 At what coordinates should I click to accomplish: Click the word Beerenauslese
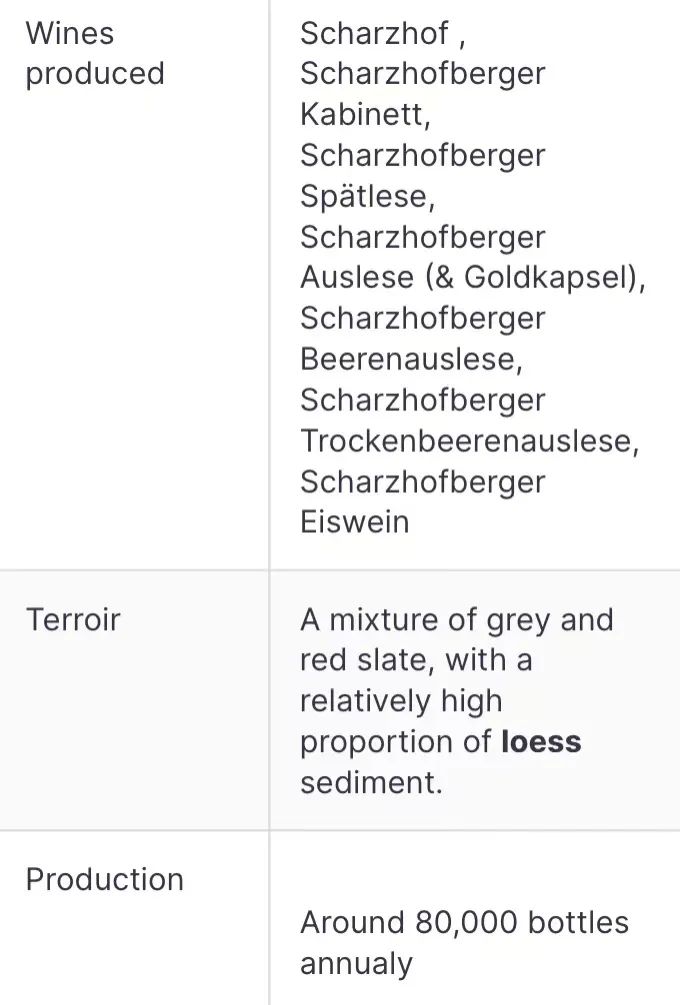click(x=410, y=358)
